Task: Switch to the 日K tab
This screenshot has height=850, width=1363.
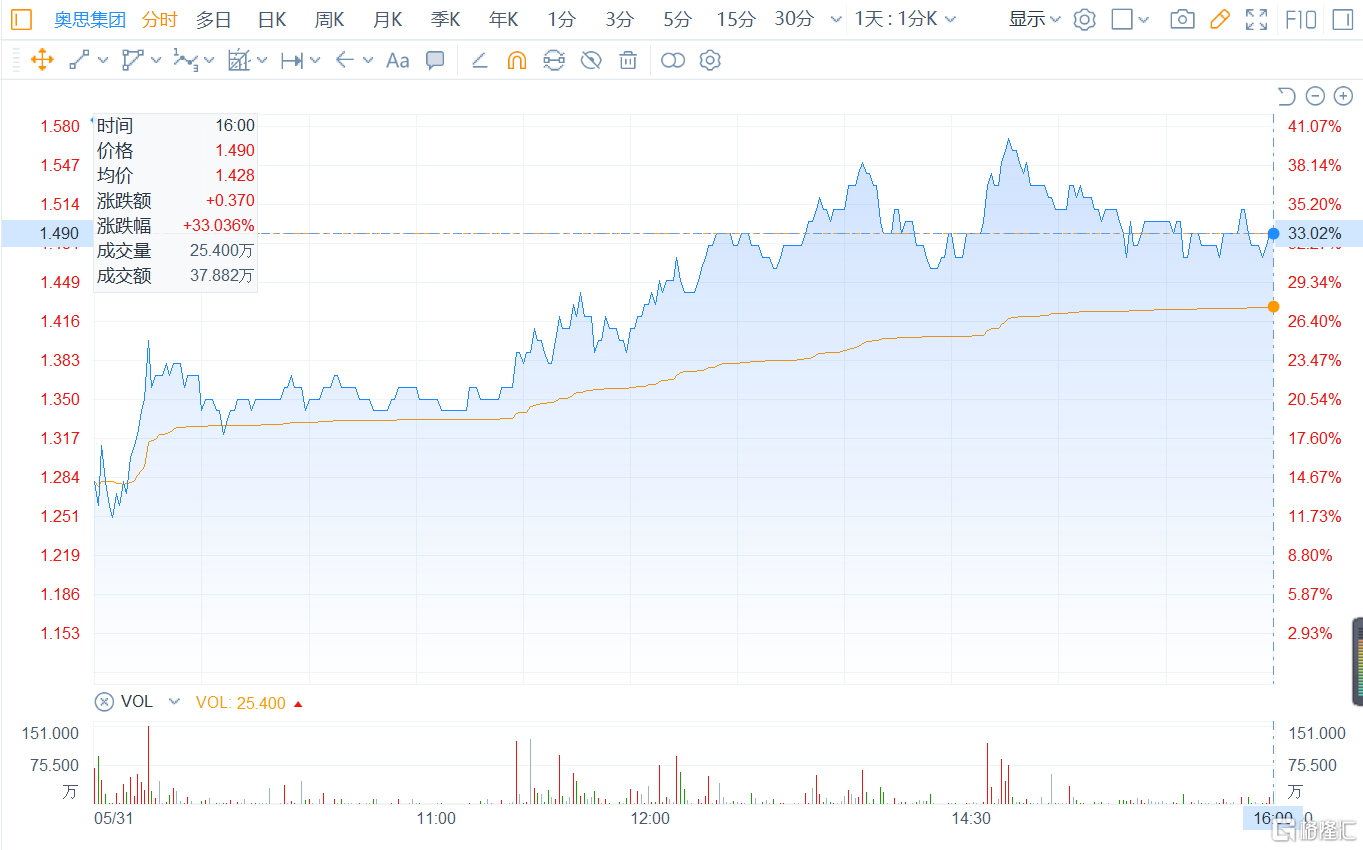Action: pos(272,19)
